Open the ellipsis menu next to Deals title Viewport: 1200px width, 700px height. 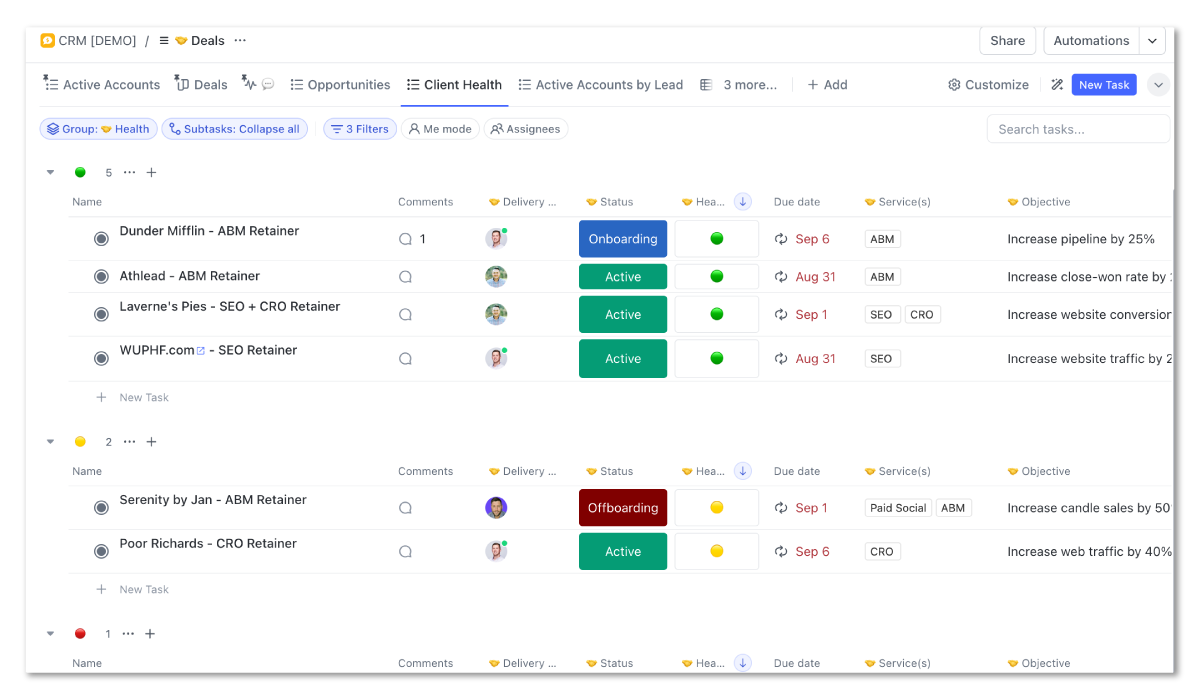(x=239, y=41)
